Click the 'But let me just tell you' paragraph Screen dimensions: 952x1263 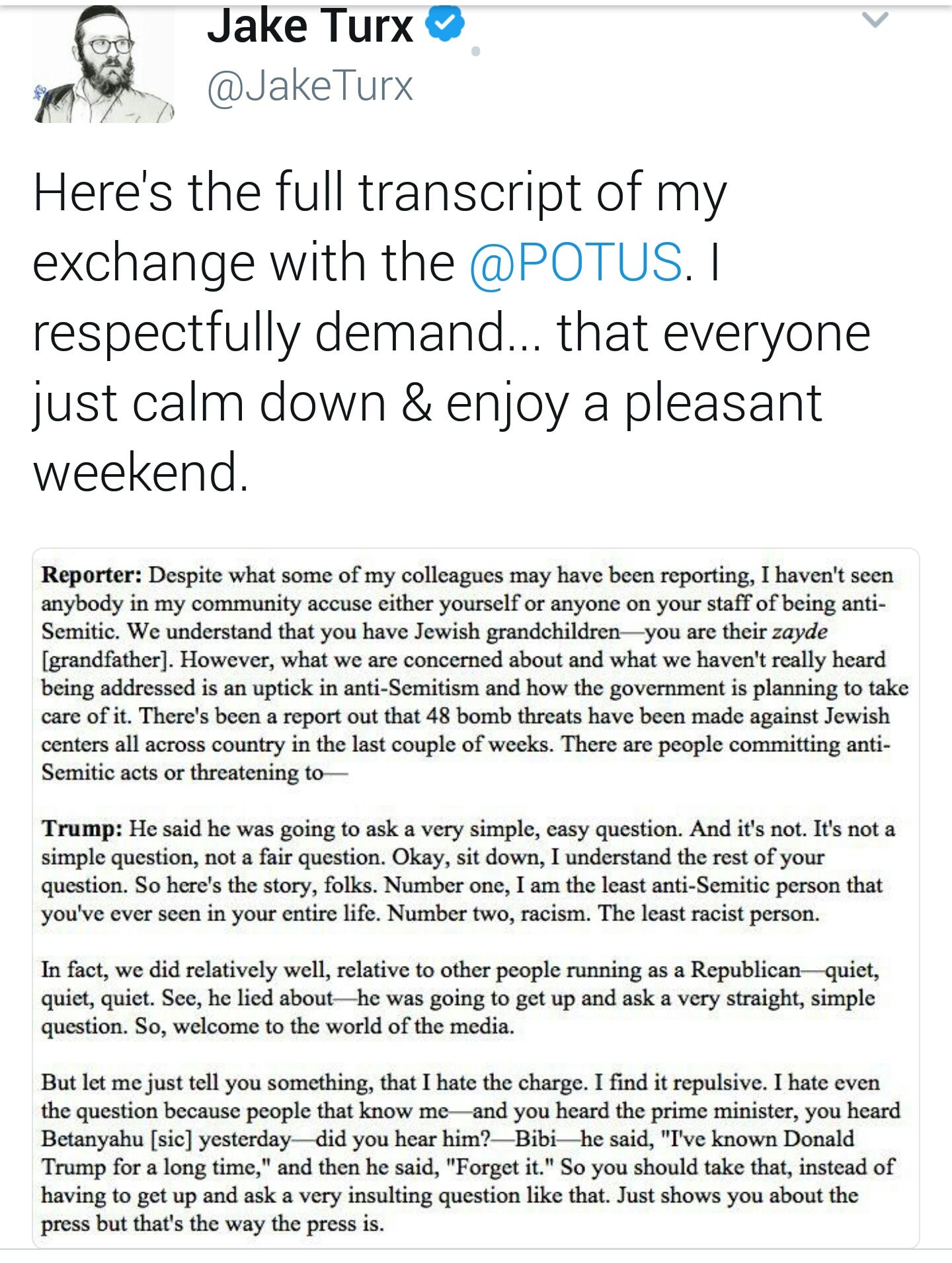pos(471,1153)
